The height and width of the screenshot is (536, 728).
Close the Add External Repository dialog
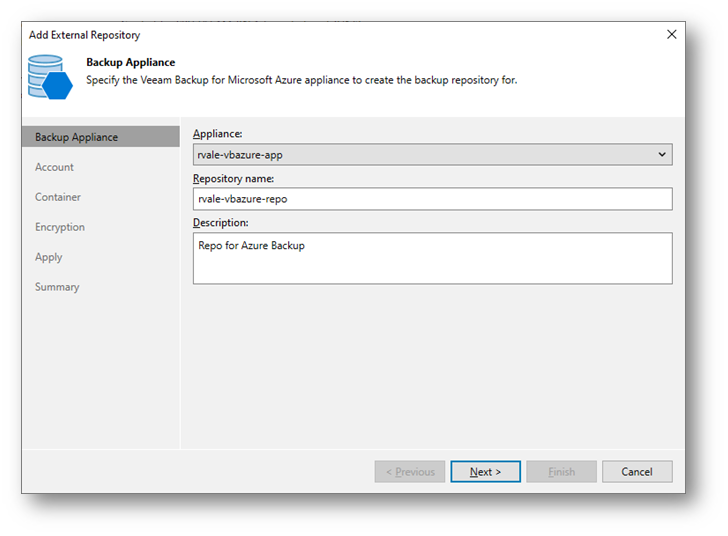click(671, 34)
